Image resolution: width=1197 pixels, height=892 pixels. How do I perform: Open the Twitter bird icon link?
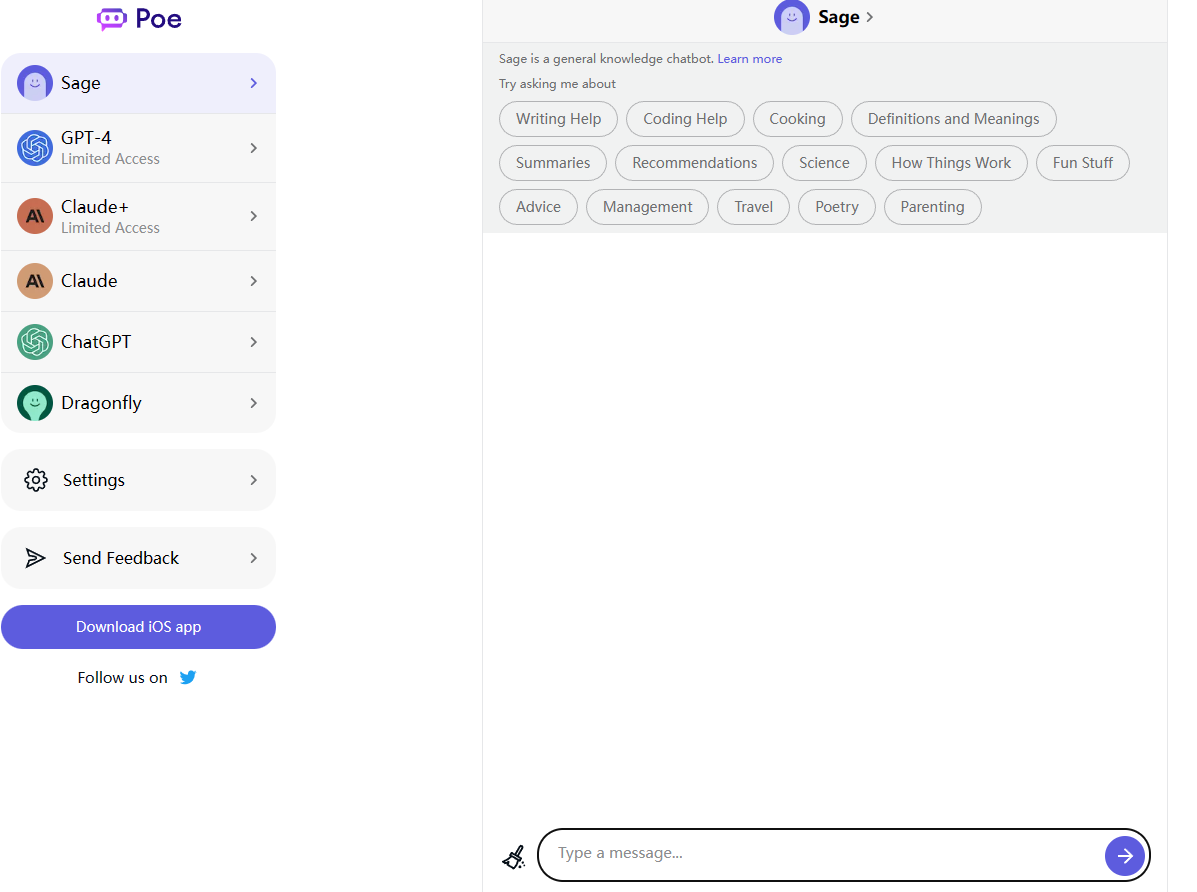(x=188, y=677)
